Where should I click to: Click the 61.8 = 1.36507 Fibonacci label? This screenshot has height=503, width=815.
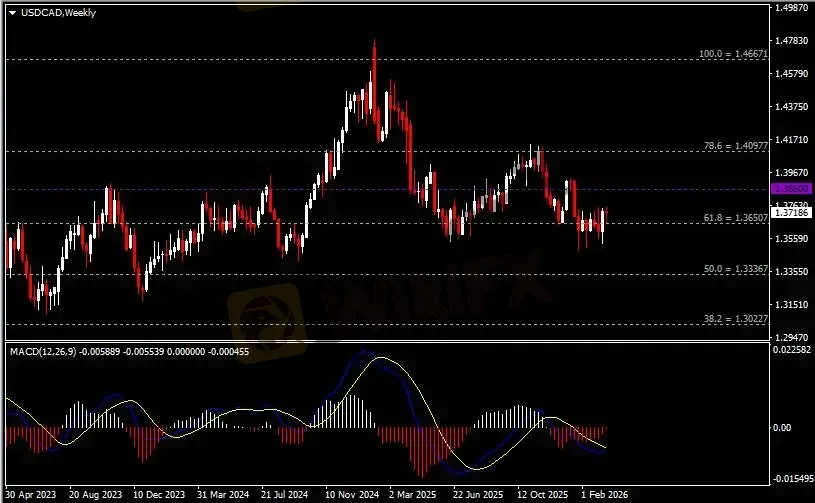click(x=731, y=217)
